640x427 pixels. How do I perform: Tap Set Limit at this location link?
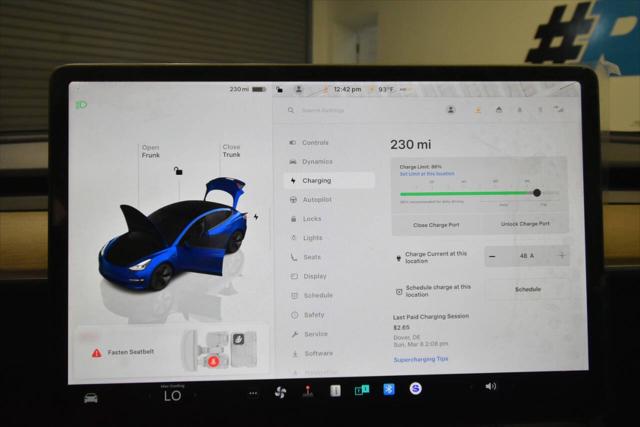(427, 174)
